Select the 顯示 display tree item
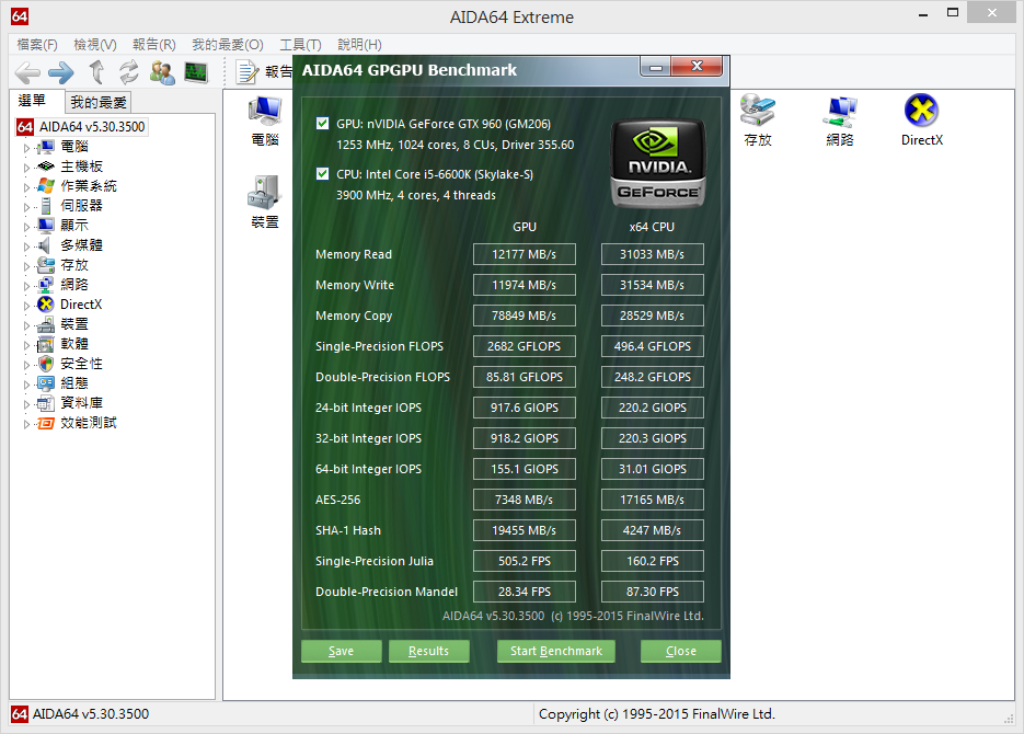 [x=74, y=225]
